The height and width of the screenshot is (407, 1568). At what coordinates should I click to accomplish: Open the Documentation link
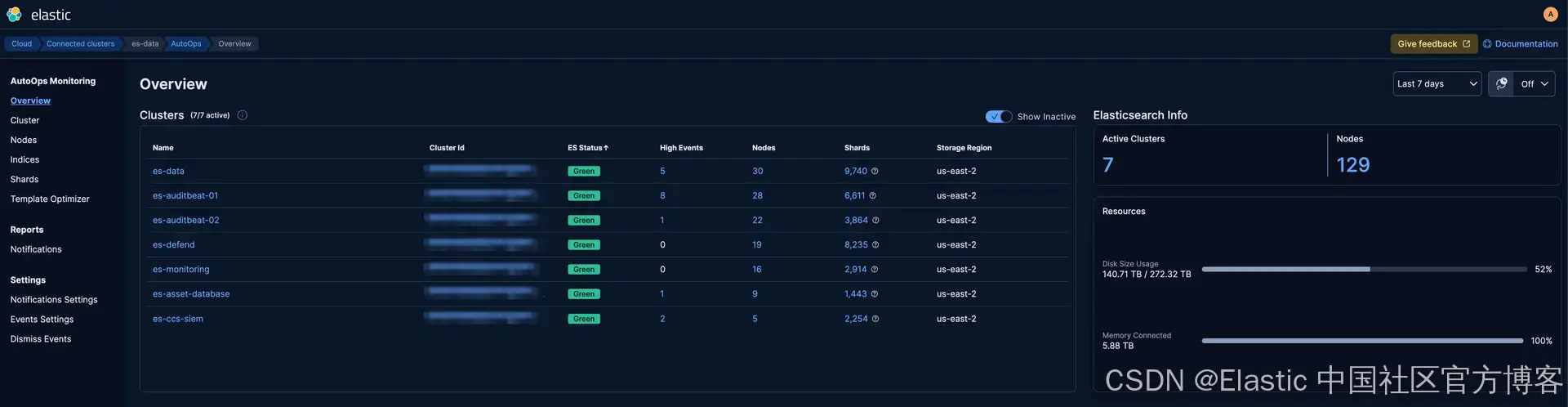[1526, 44]
